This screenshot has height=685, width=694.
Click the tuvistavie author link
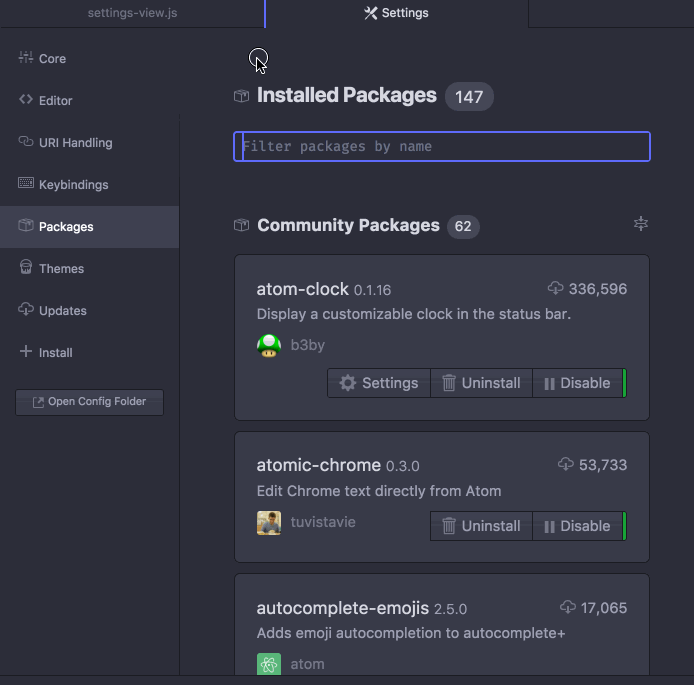(323, 522)
